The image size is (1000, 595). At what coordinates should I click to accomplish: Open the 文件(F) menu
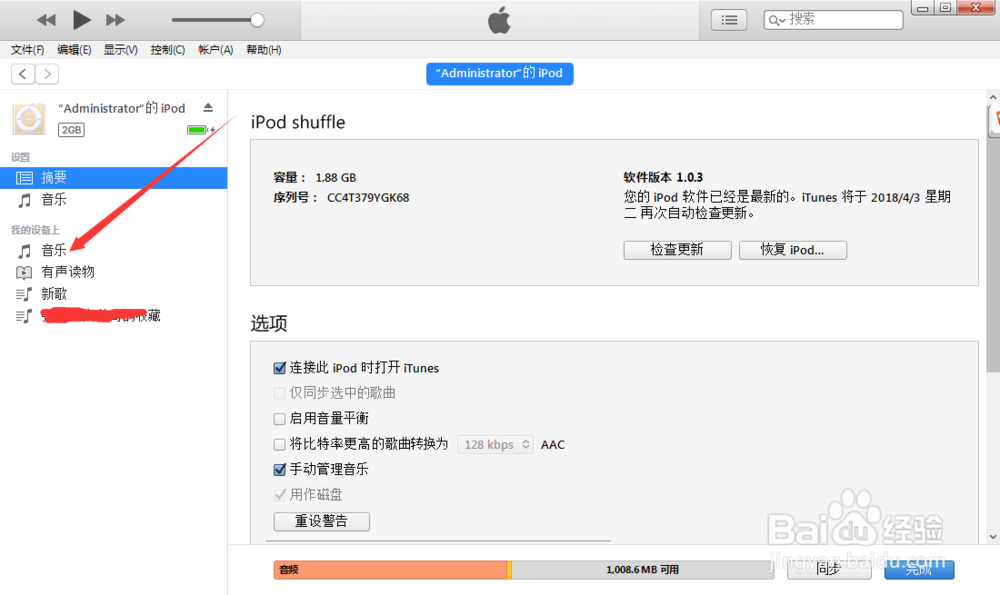coord(27,50)
